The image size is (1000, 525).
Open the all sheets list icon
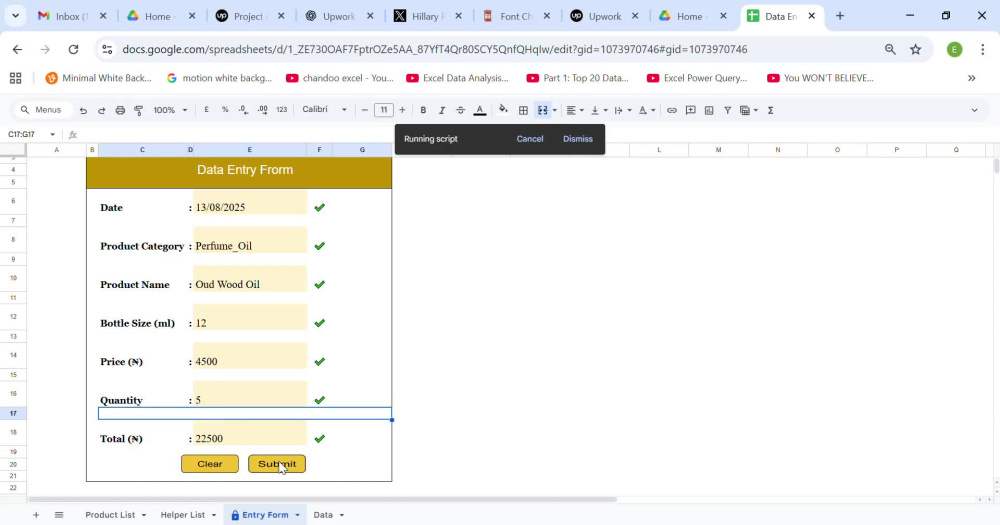pyautogui.click(x=59, y=515)
